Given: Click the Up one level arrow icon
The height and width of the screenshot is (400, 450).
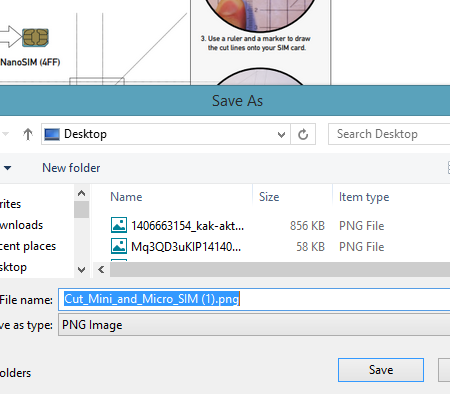Looking at the screenshot, I should (28, 134).
